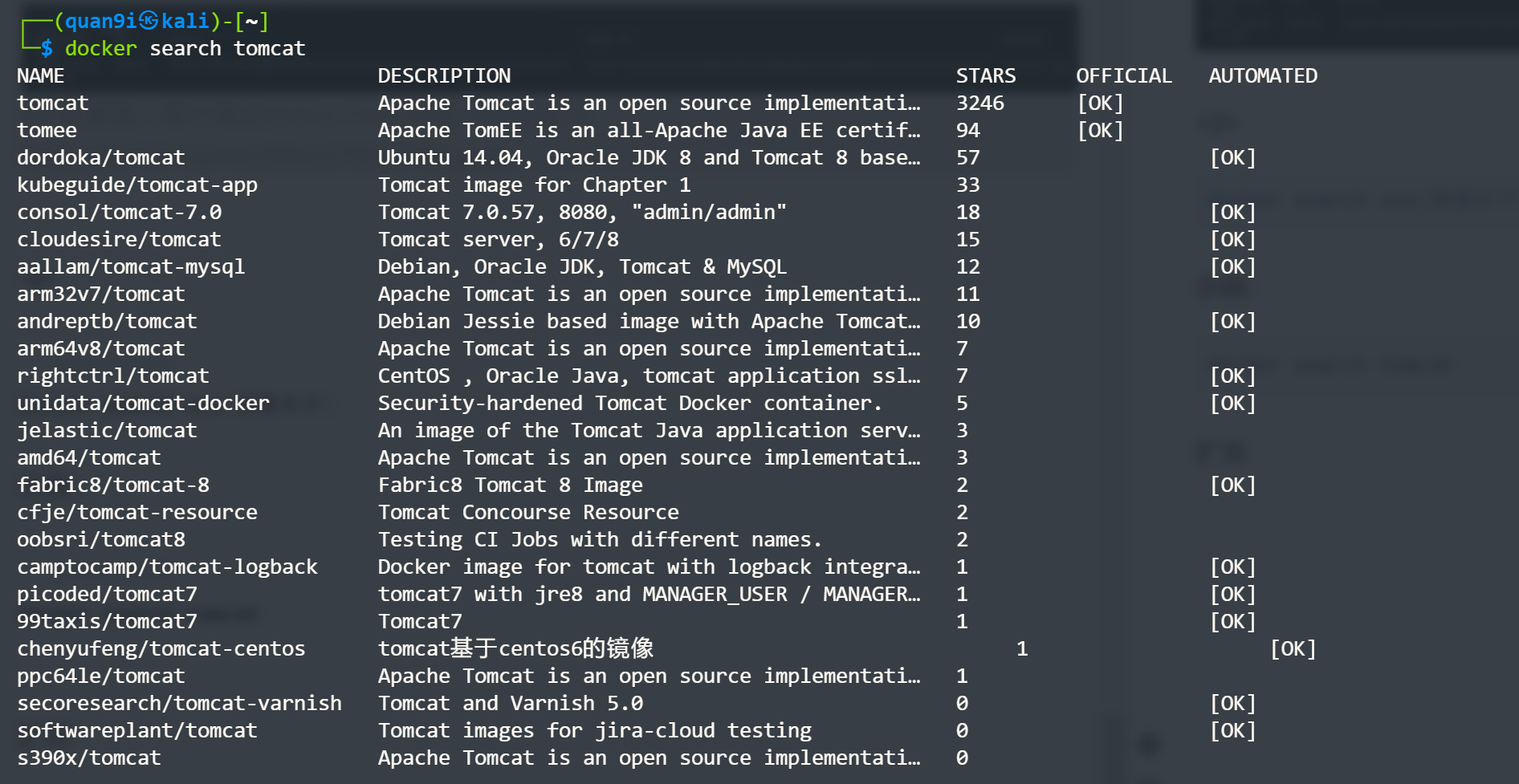Click the consol/tomcat-7.0 entry name
The height and width of the screenshot is (784, 1519).
coord(120,213)
